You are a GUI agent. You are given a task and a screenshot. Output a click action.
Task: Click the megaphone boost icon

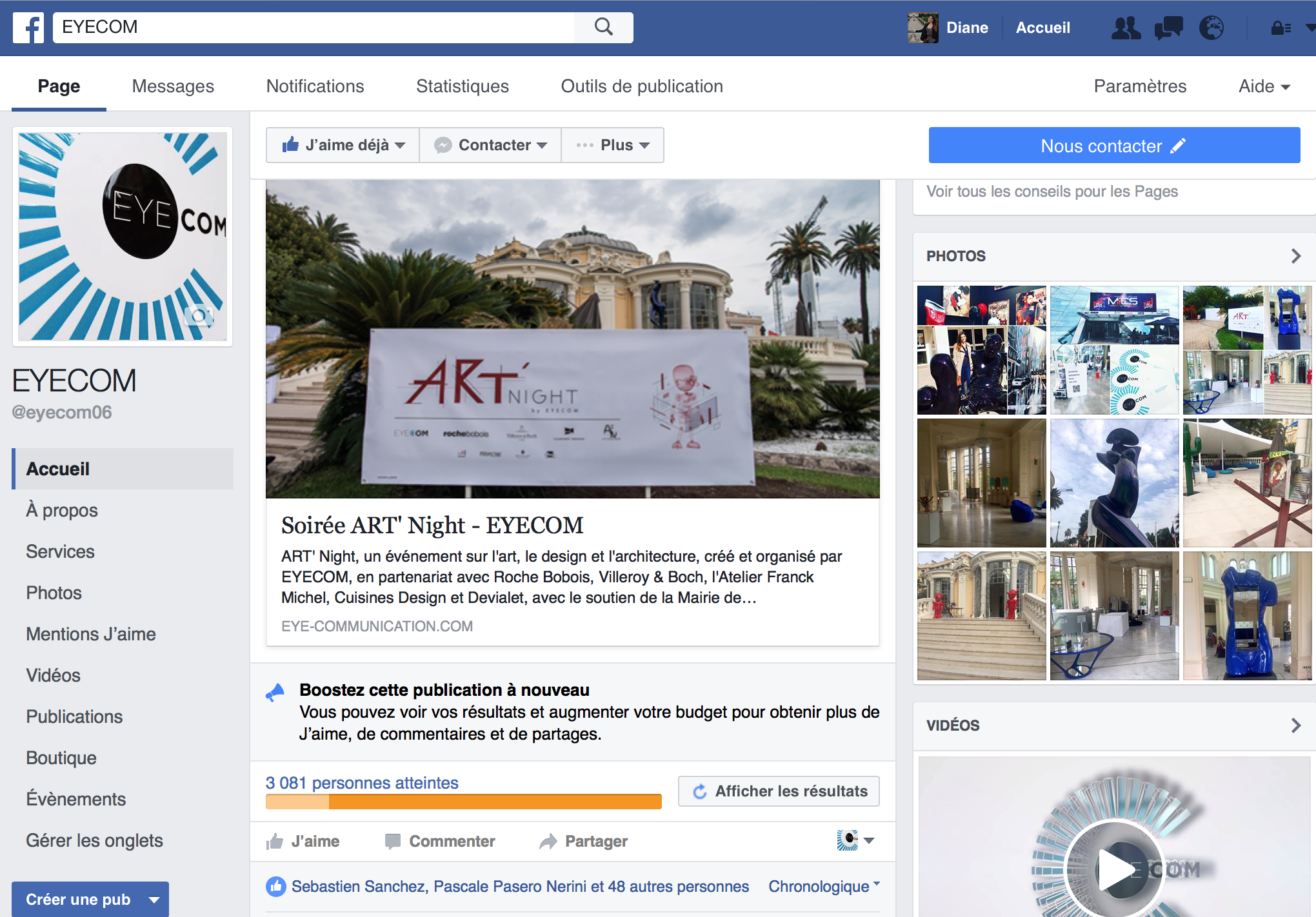pos(275,693)
